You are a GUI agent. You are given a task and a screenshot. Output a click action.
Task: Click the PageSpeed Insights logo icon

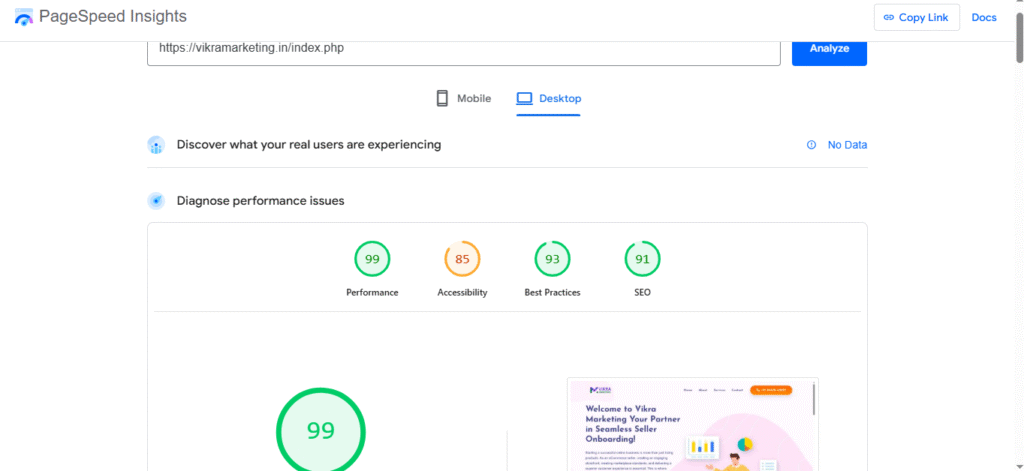[24, 18]
